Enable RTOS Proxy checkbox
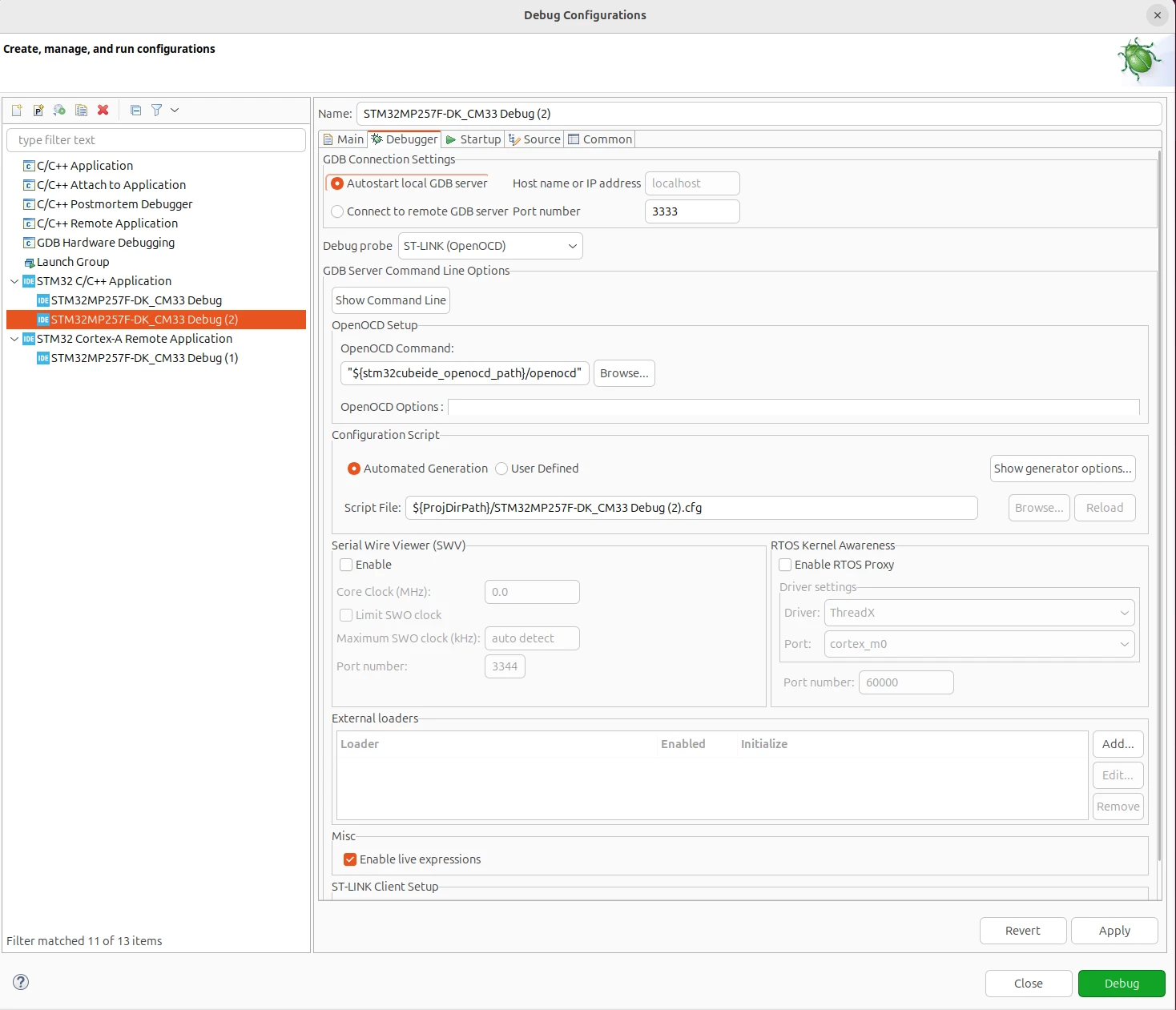Image resolution: width=1176 pixels, height=1010 pixels. [x=785, y=565]
